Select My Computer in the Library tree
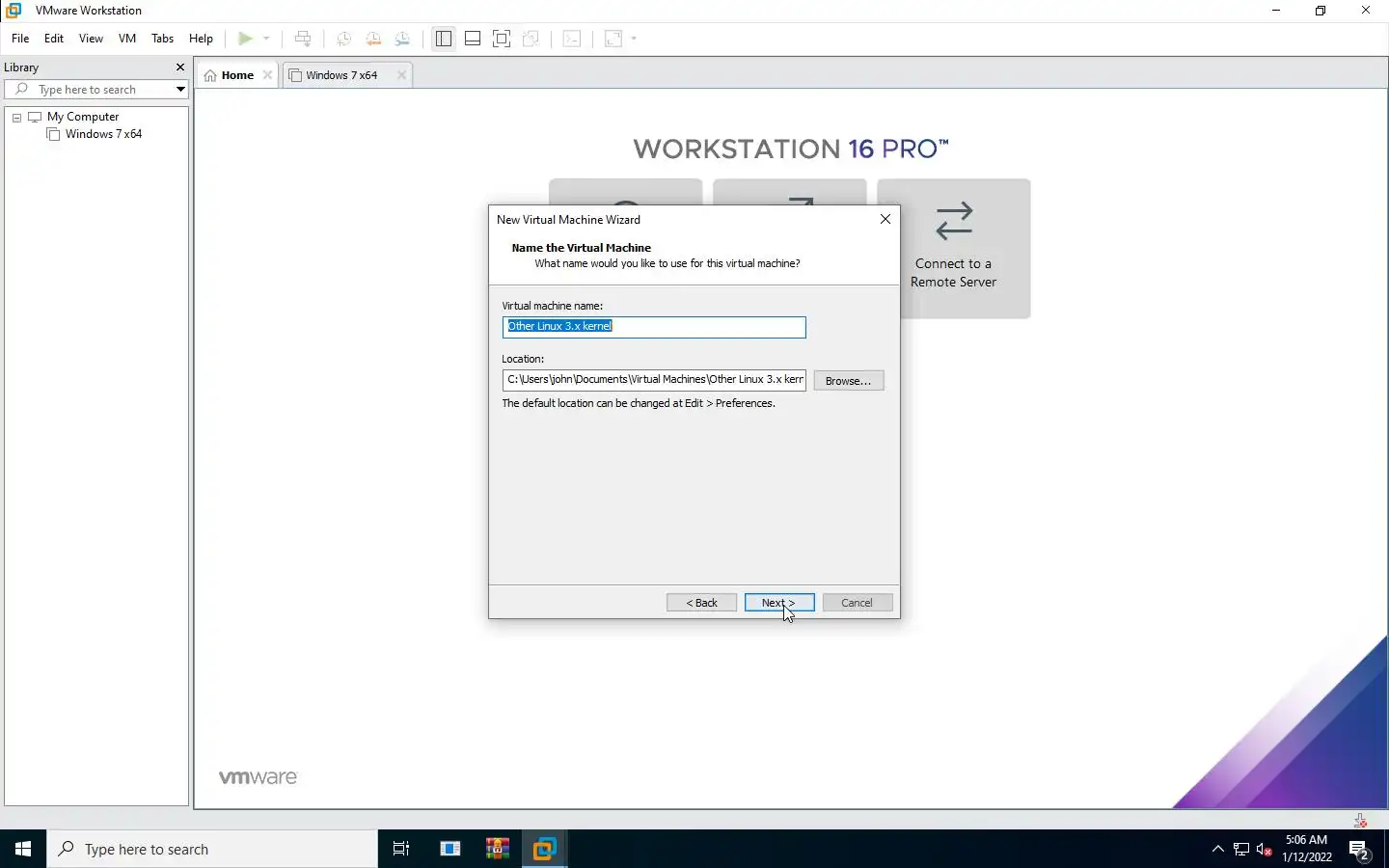1389x868 pixels. pos(83,117)
